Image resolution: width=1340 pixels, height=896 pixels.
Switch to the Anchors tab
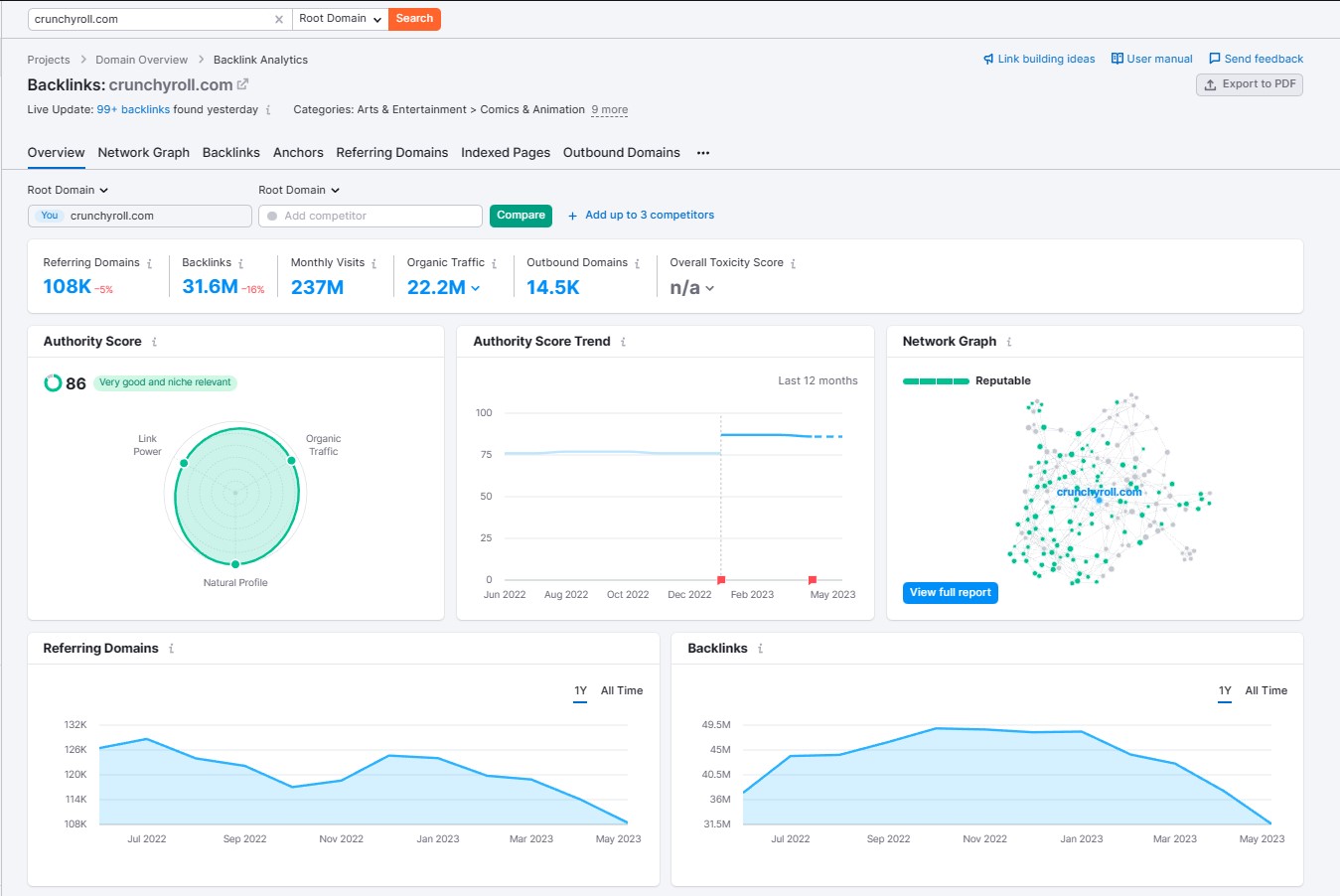pyautogui.click(x=298, y=153)
